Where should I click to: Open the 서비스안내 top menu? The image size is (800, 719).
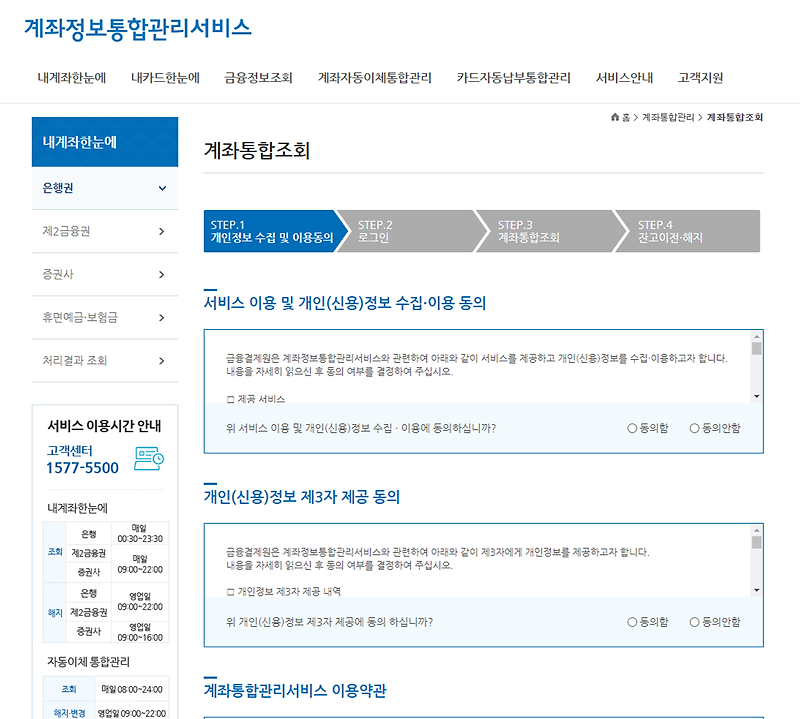(x=624, y=78)
